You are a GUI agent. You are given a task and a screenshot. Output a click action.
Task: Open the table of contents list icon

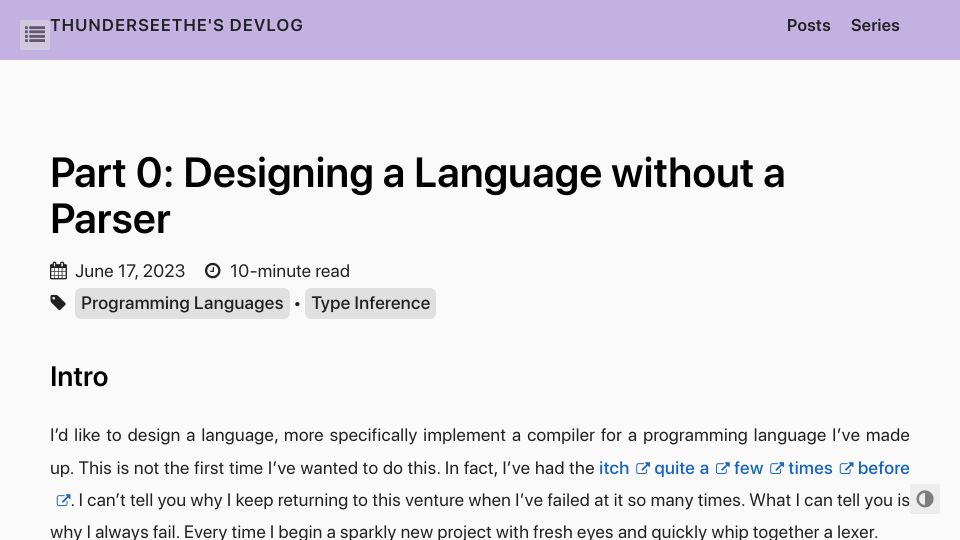pyautogui.click(x=35, y=35)
